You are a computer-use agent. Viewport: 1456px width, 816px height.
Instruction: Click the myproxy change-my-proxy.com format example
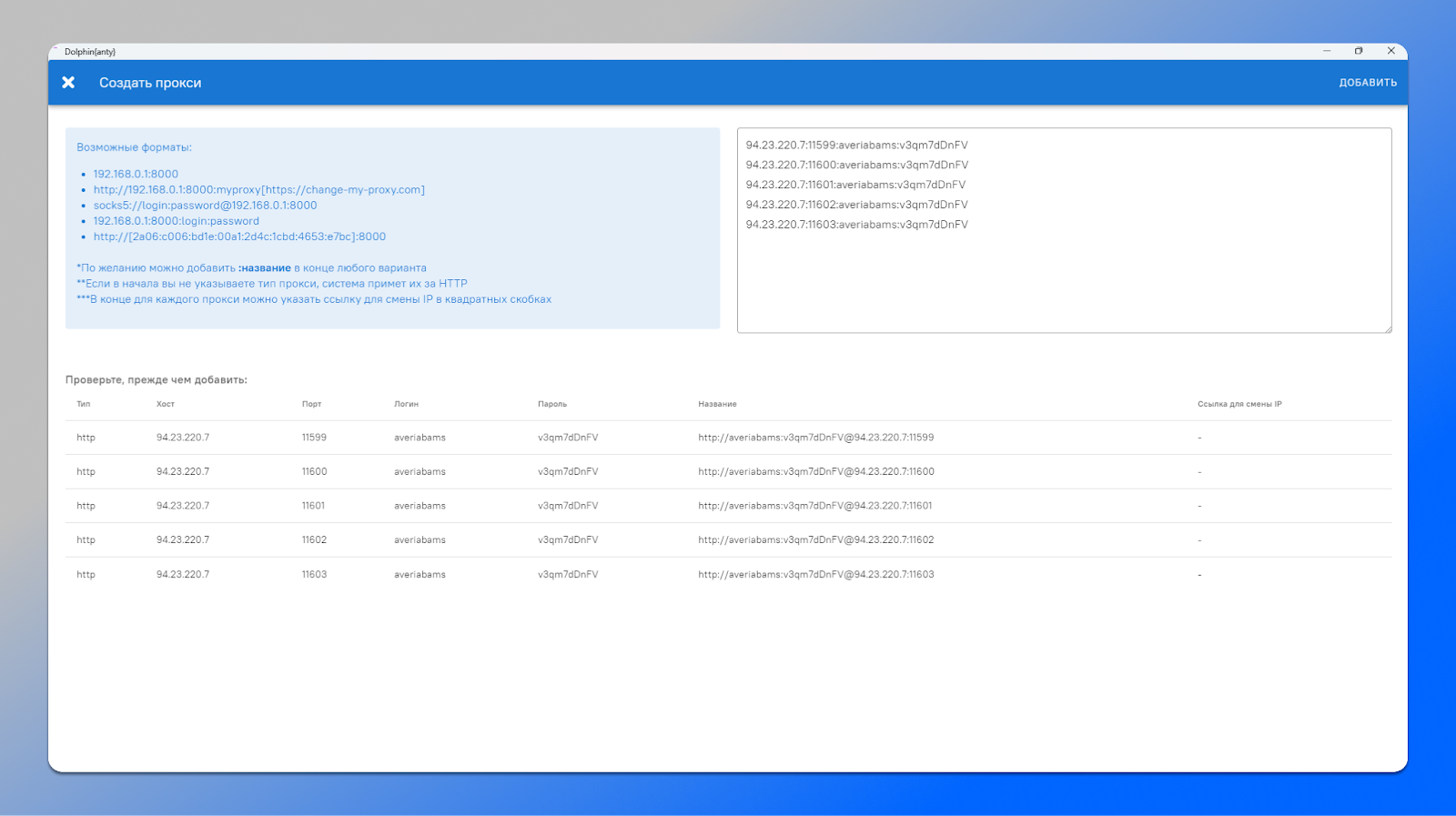coord(259,189)
